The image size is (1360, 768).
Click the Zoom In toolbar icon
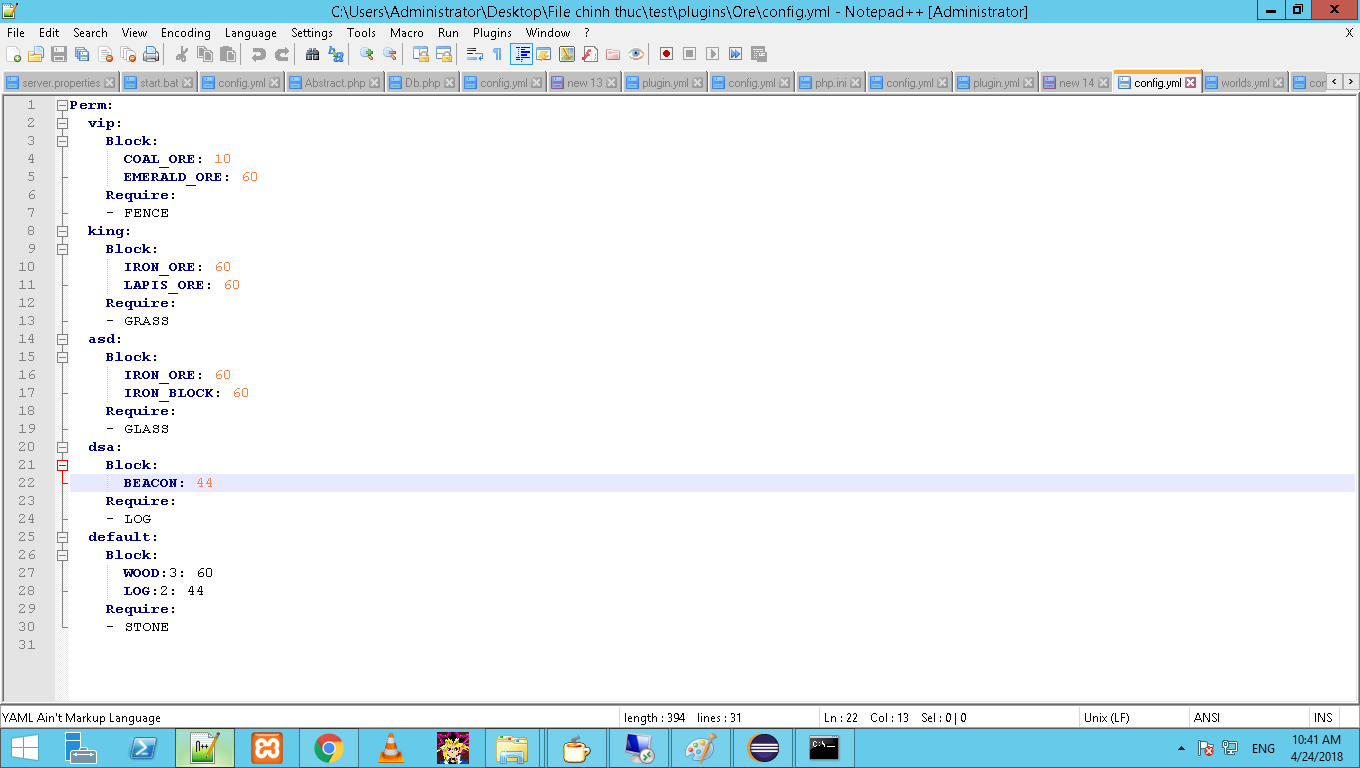click(367, 54)
